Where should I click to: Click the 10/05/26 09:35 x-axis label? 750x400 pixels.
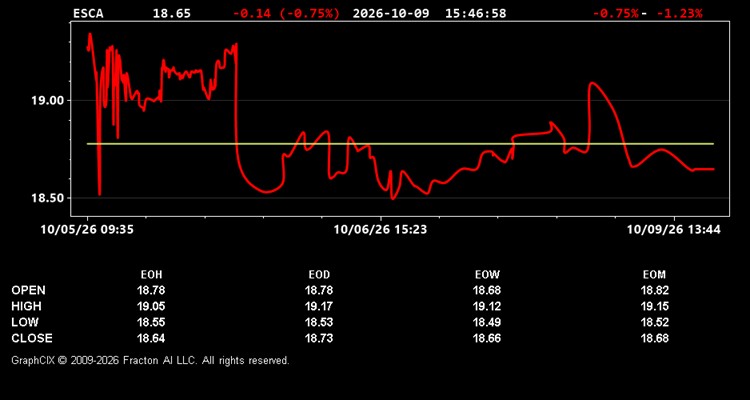pos(87,230)
